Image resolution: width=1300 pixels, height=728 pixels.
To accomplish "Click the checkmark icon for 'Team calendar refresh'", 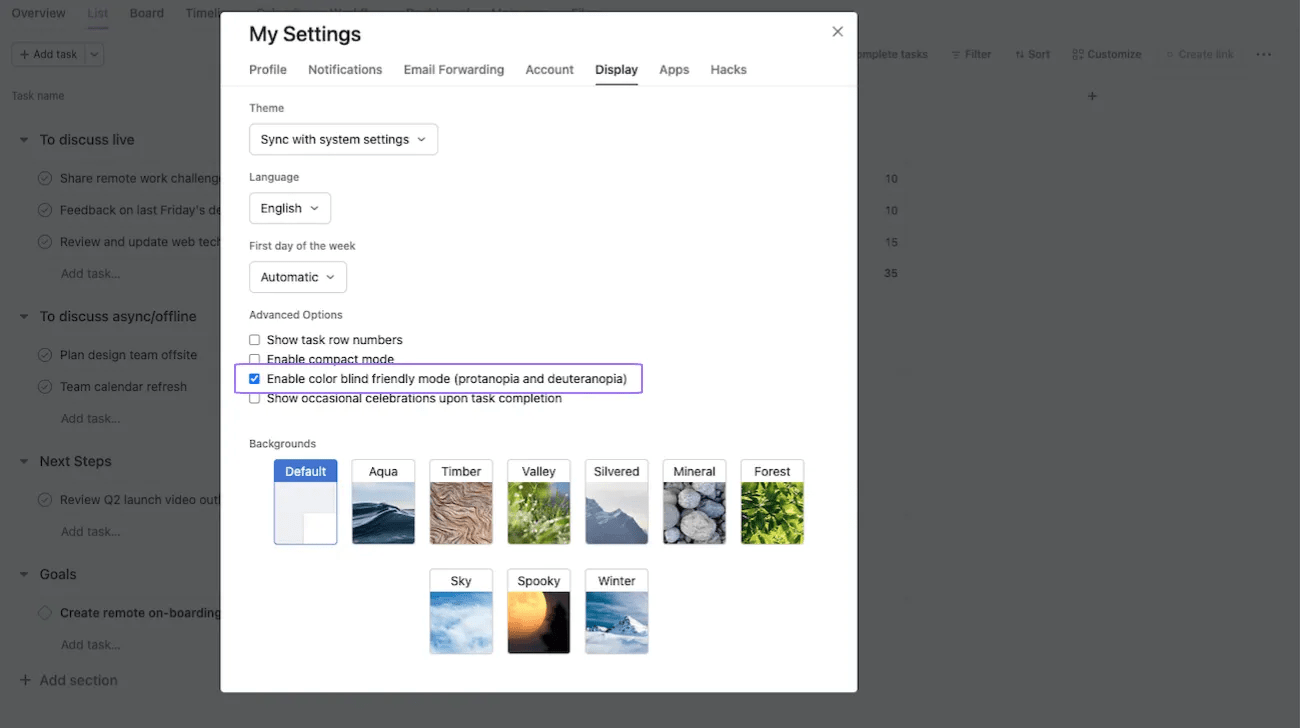I will [x=45, y=387].
